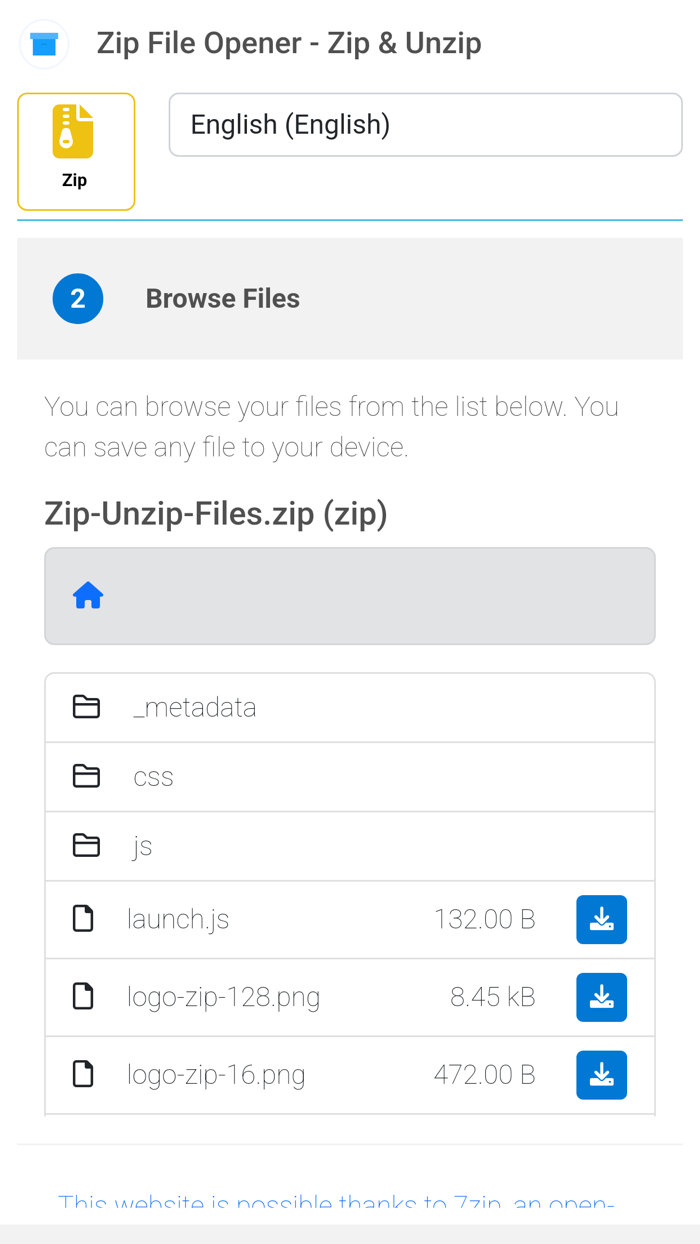Download logo-zip-128.png
This screenshot has width=700, height=1244.
coord(601,996)
